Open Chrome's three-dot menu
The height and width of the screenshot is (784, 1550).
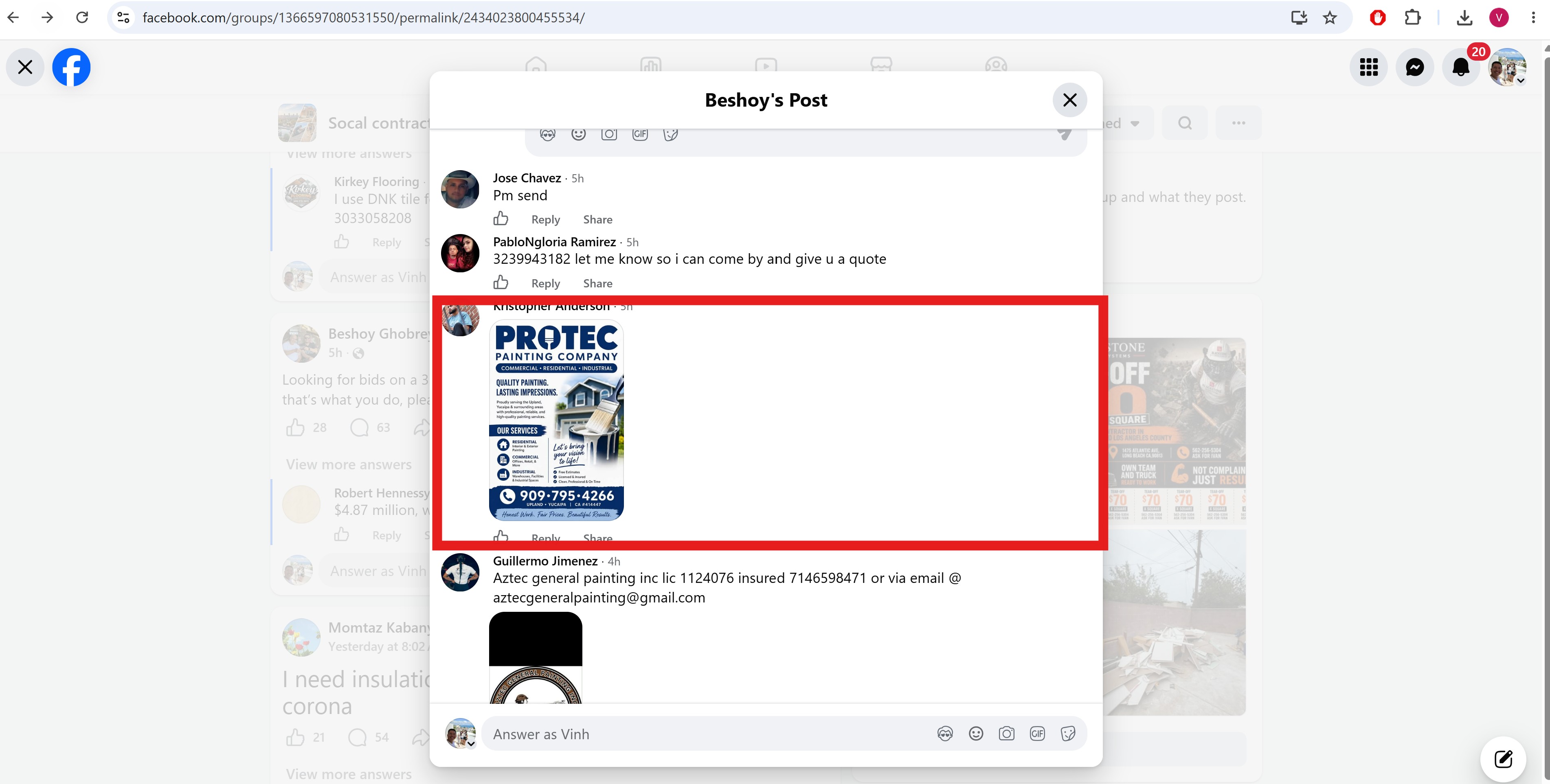1533,18
